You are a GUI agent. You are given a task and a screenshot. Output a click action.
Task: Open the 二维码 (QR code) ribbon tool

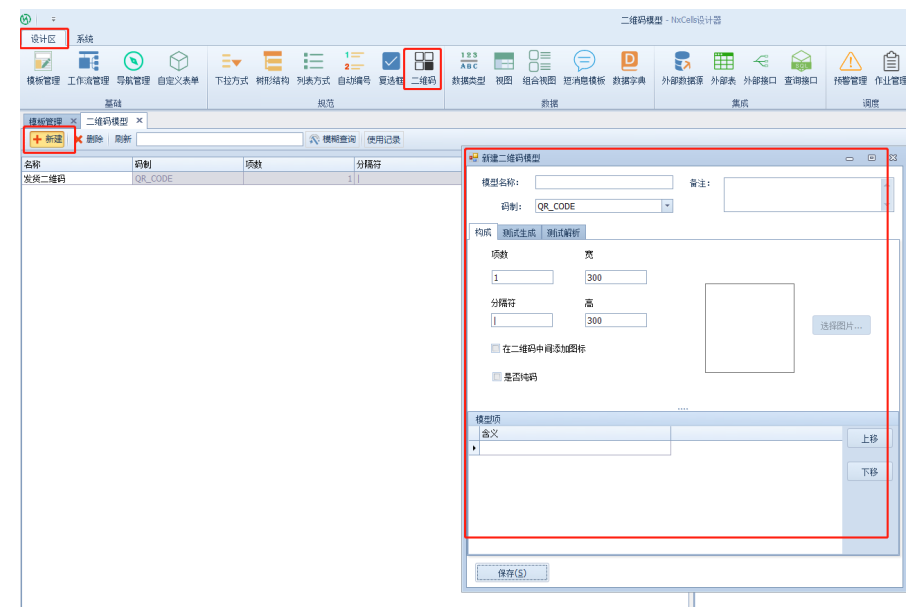pos(424,67)
